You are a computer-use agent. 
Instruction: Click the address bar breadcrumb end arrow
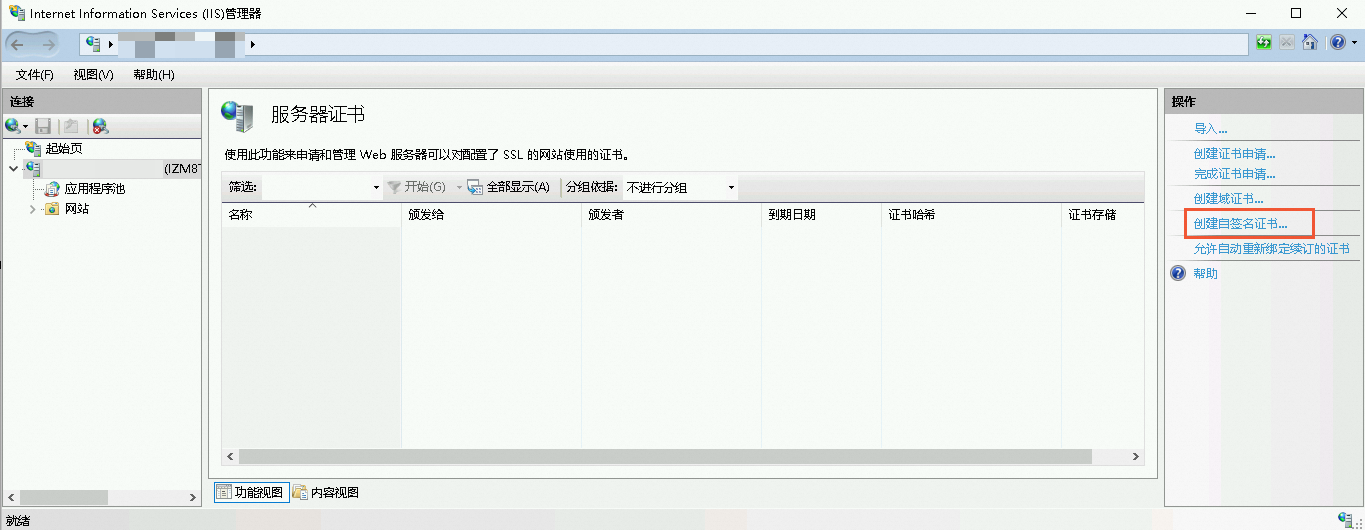pos(253,44)
